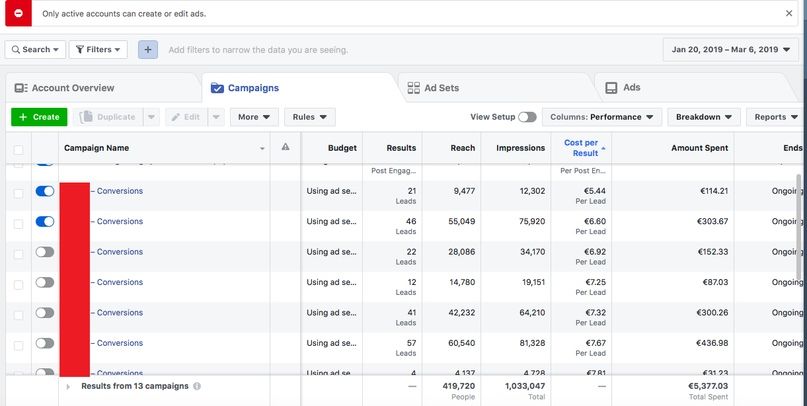Turn on the campaign with 12 leads
Image resolution: width=807 pixels, height=406 pixels.
click(45, 283)
